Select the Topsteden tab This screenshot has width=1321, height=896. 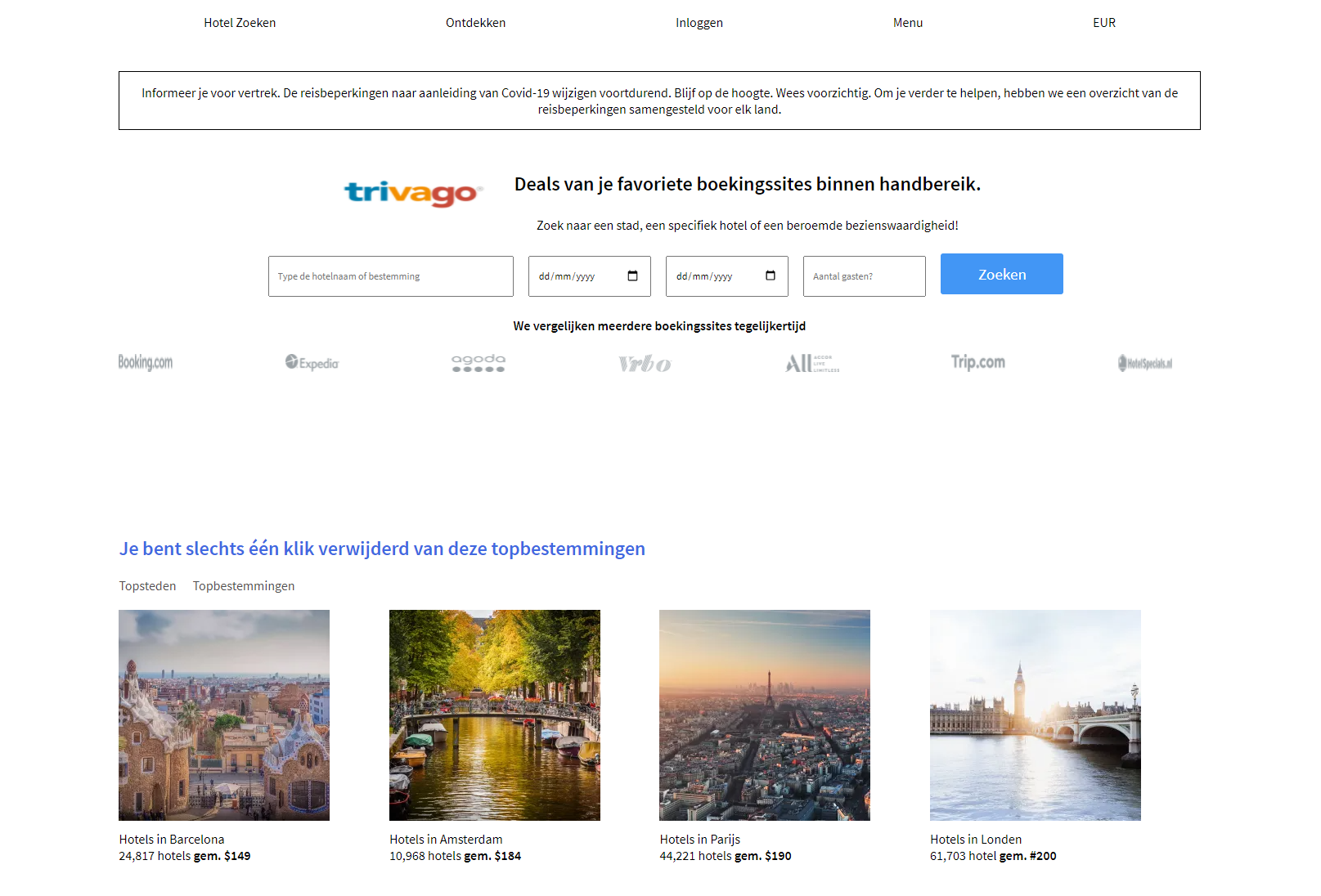coord(147,585)
